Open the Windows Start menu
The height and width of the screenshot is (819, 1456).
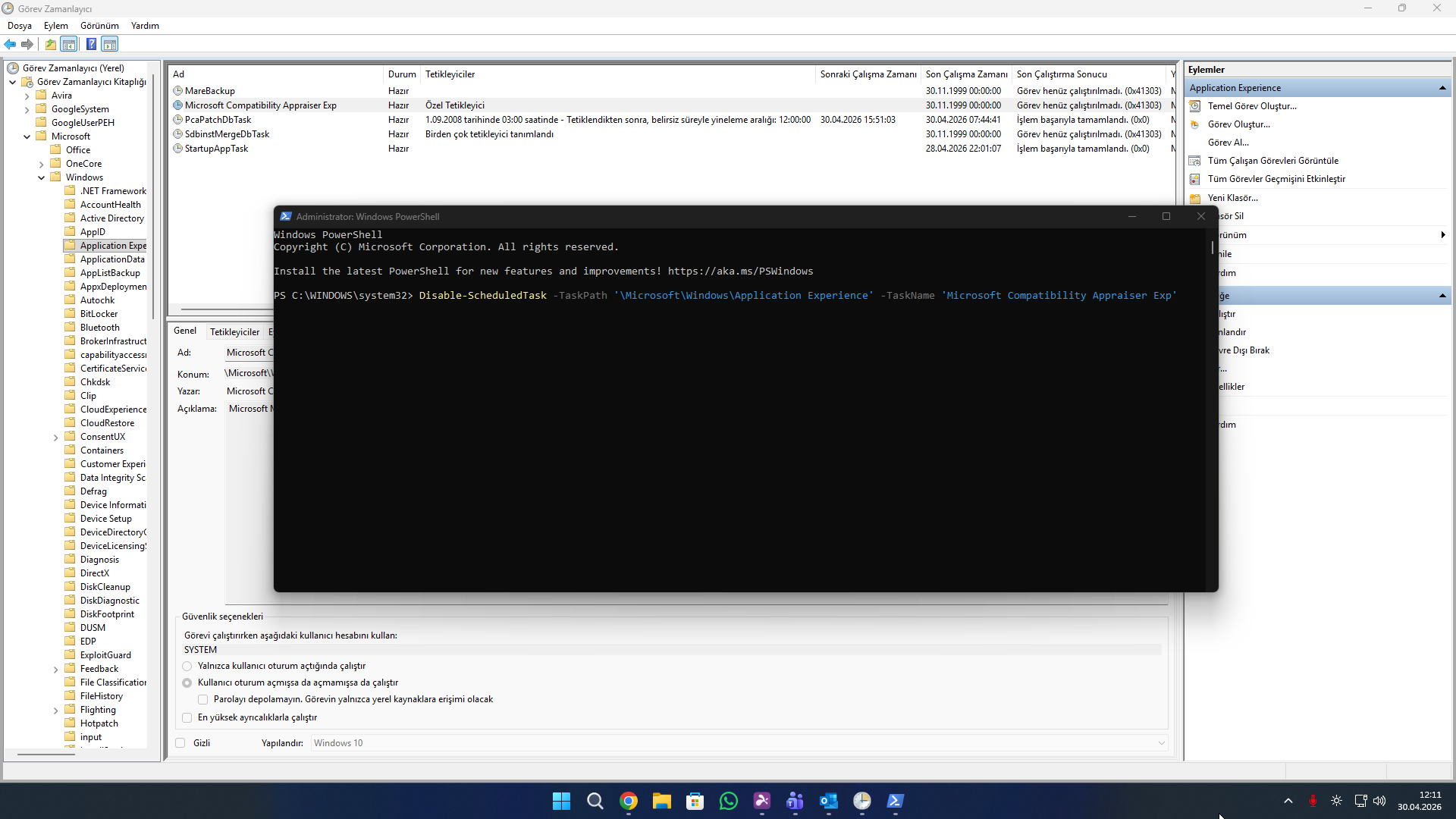click(561, 801)
